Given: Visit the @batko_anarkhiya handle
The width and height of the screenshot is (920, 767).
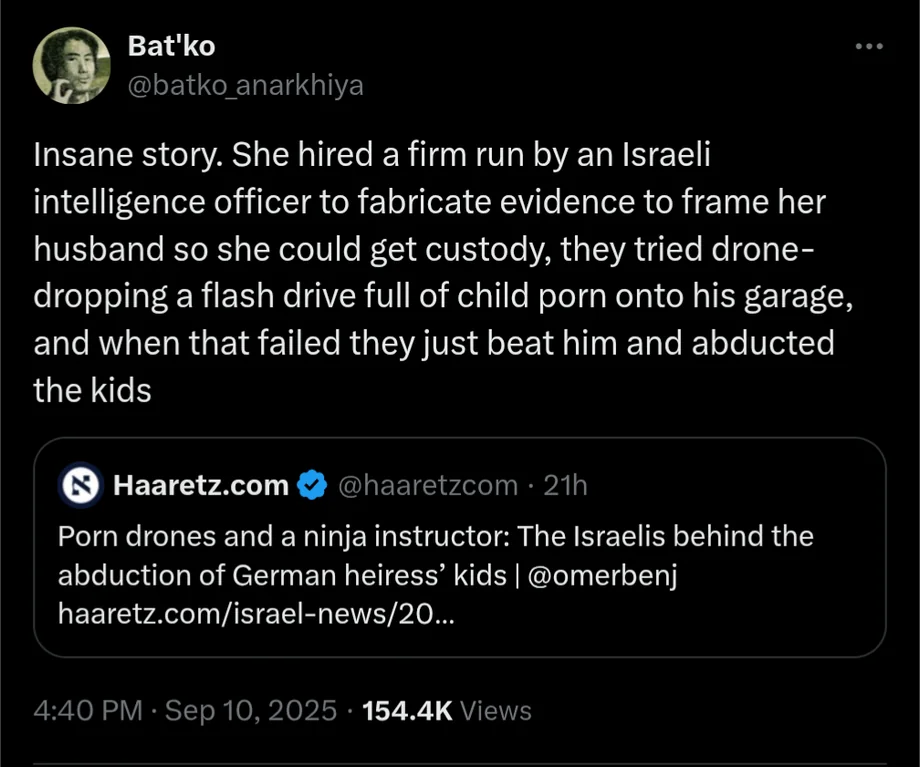Looking at the screenshot, I should coord(245,86).
